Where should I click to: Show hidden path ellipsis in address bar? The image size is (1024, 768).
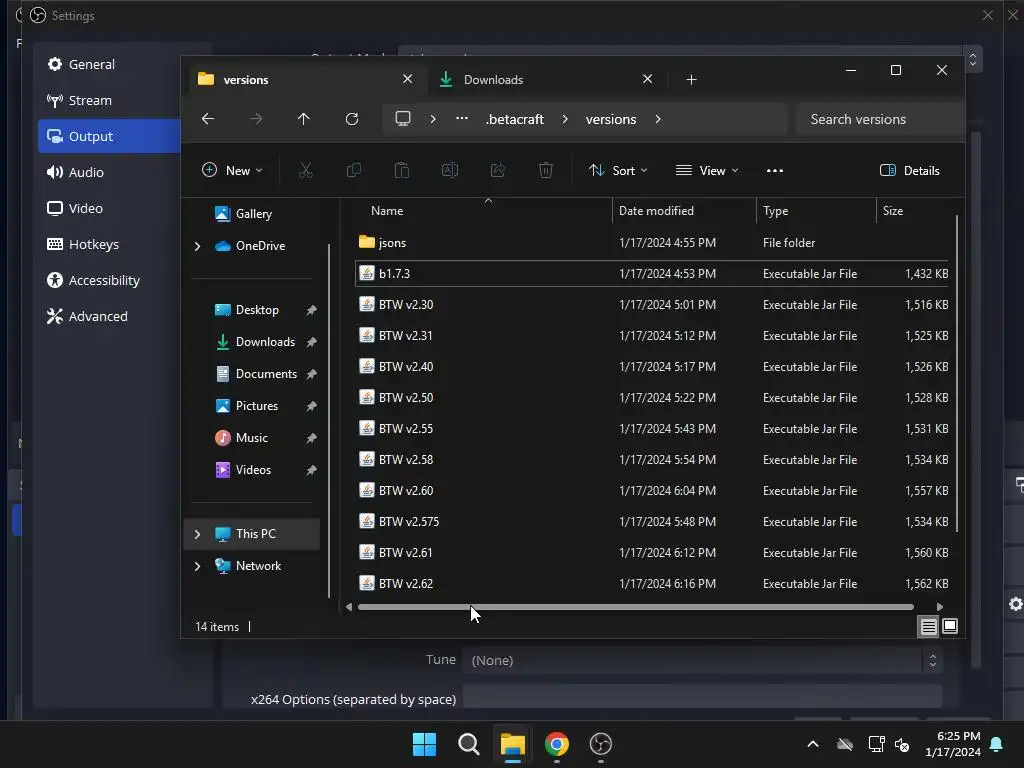coord(462,119)
